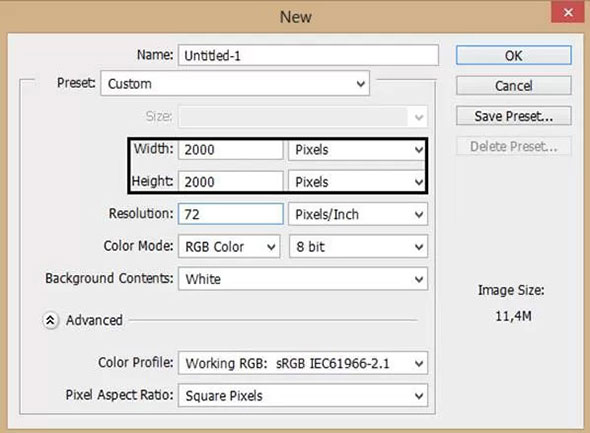Viewport: 590px width, 433px height.
Task: Click the Delete Preset... button
Action: [514, 146]
